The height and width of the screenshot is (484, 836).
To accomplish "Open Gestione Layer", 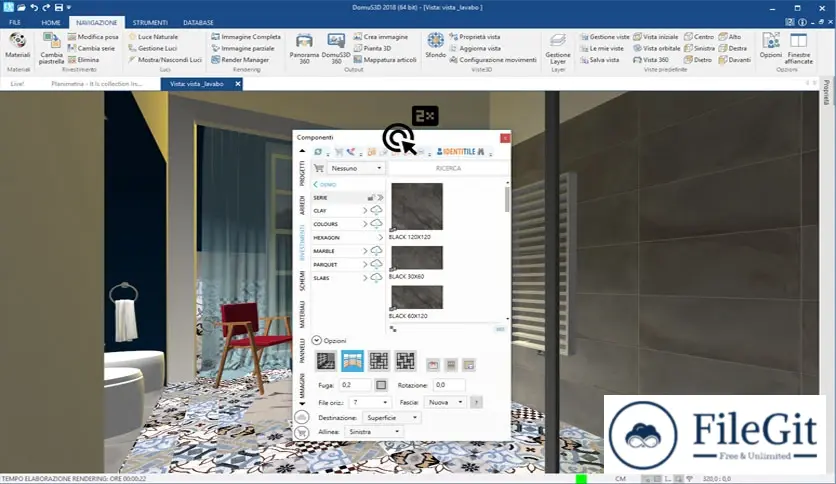I will (x=558, y=48).
